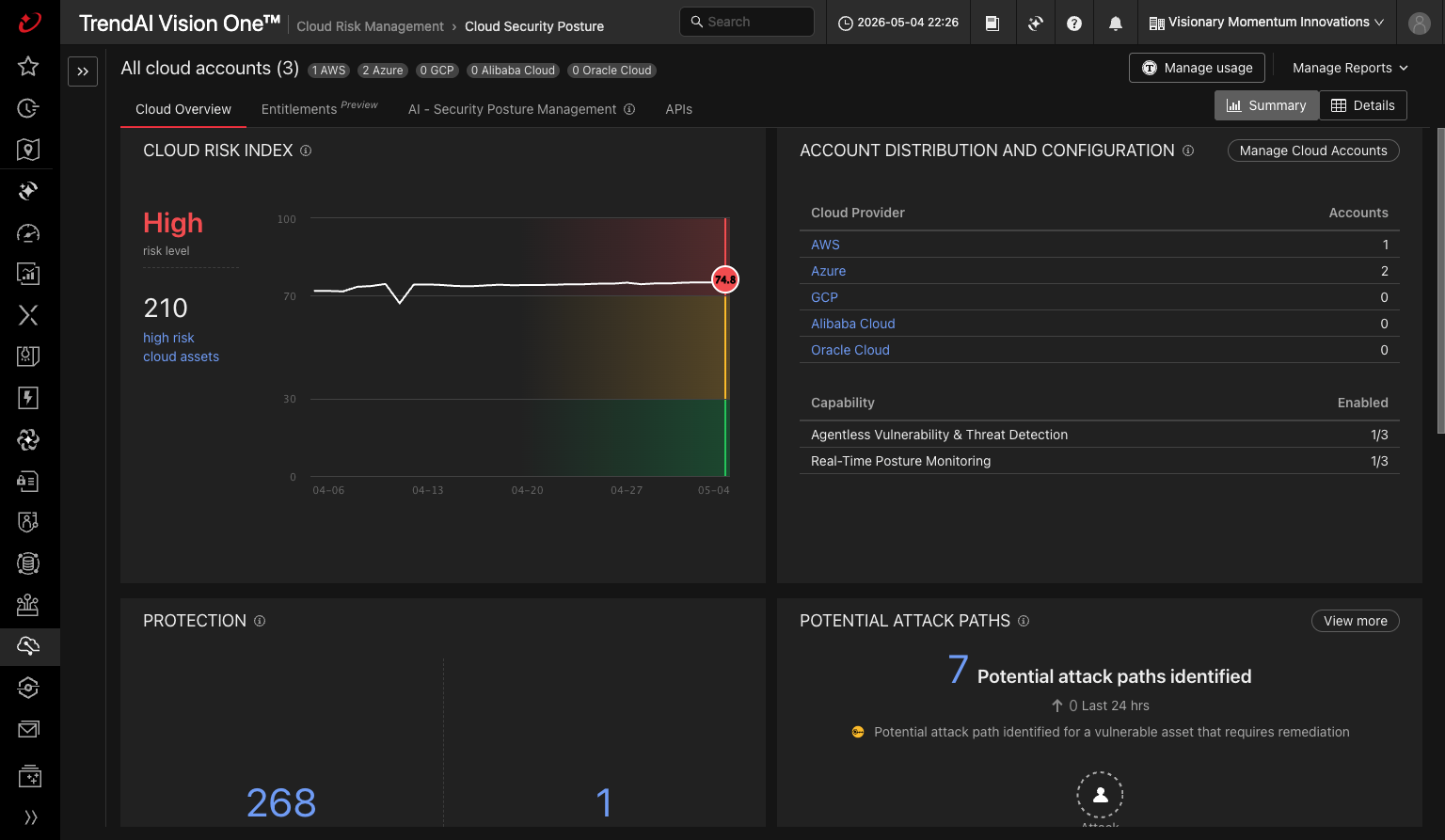Open the sparkle AI sidebar icon

click(28, 191)
